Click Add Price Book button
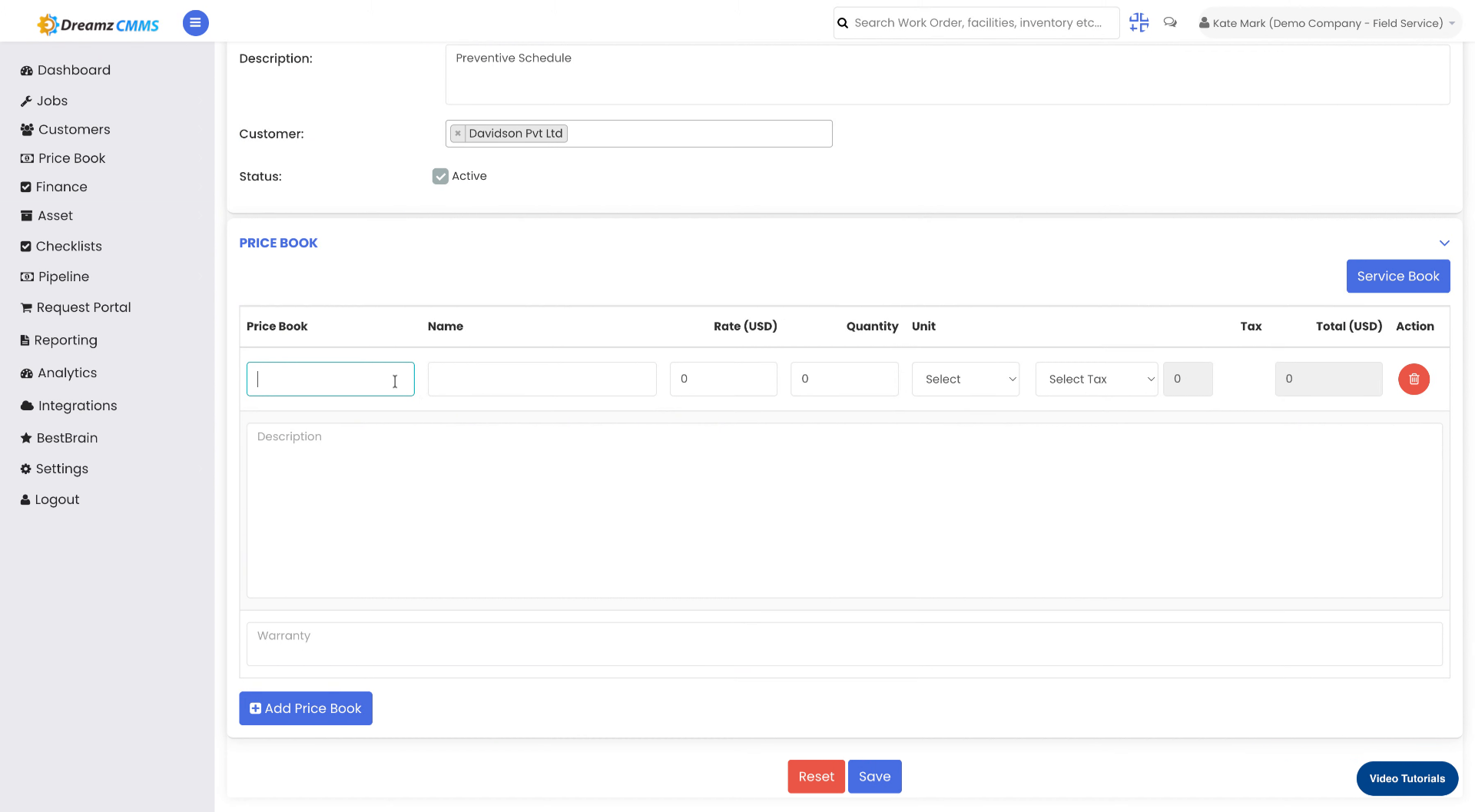The height and width of the screenshot is (812, 1475). [x=306, y=708]
